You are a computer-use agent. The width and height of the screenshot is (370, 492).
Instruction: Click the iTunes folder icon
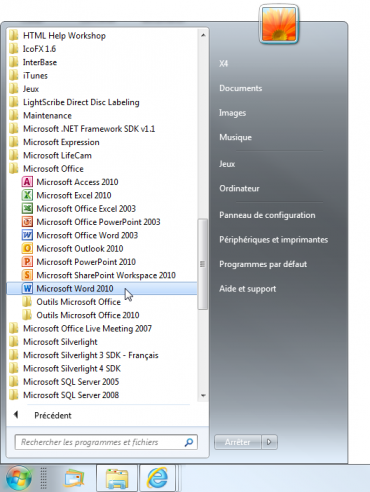13,75
